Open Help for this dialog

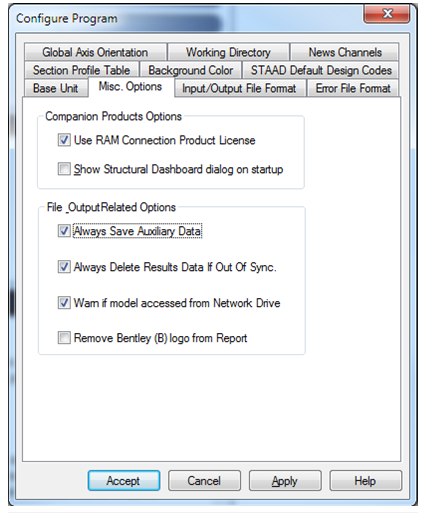tap(366, 480)
